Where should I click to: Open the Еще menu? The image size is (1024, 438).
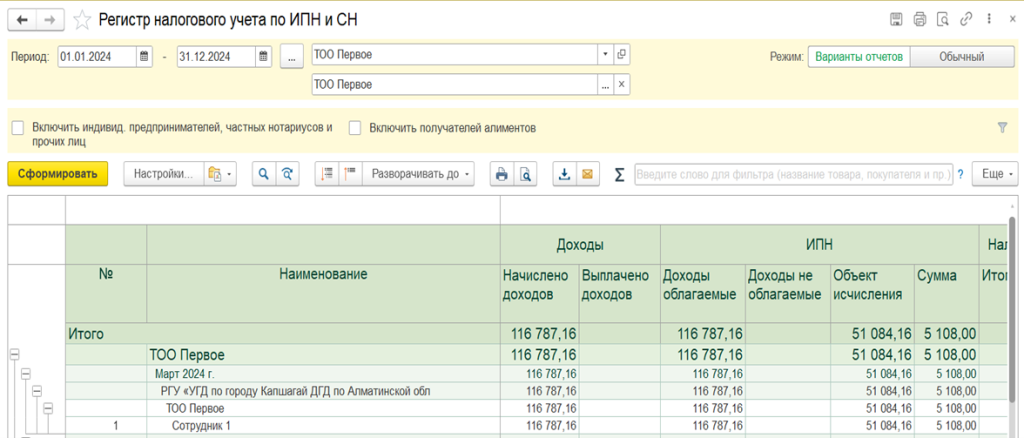coord(995,174)
